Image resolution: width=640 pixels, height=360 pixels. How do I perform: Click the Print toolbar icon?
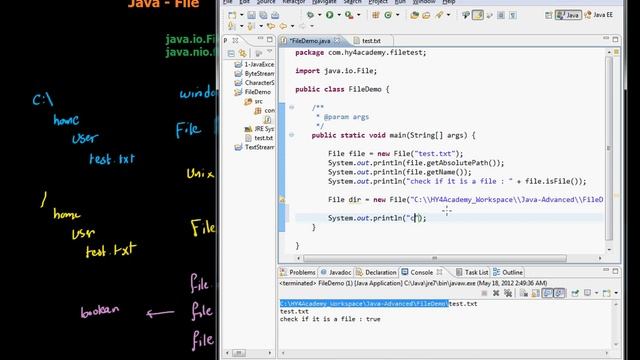coord(275,15)
